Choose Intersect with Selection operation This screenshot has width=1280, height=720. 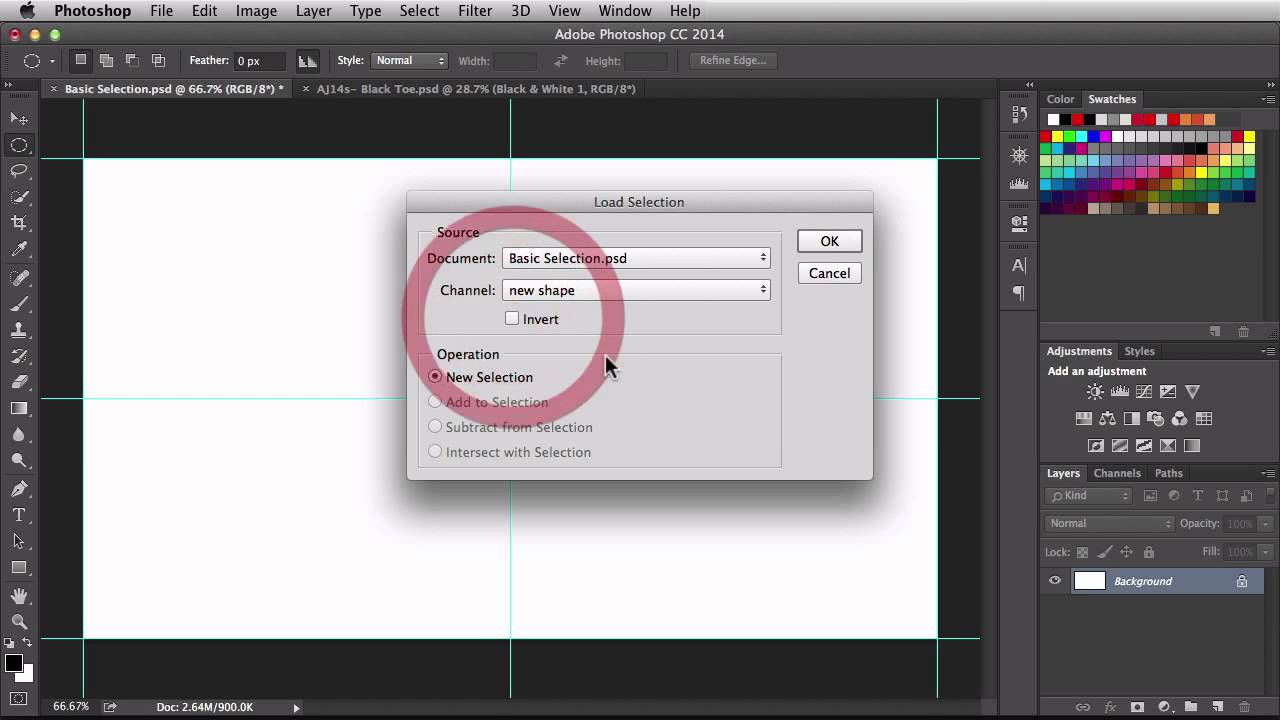click(x=435, y=451)
